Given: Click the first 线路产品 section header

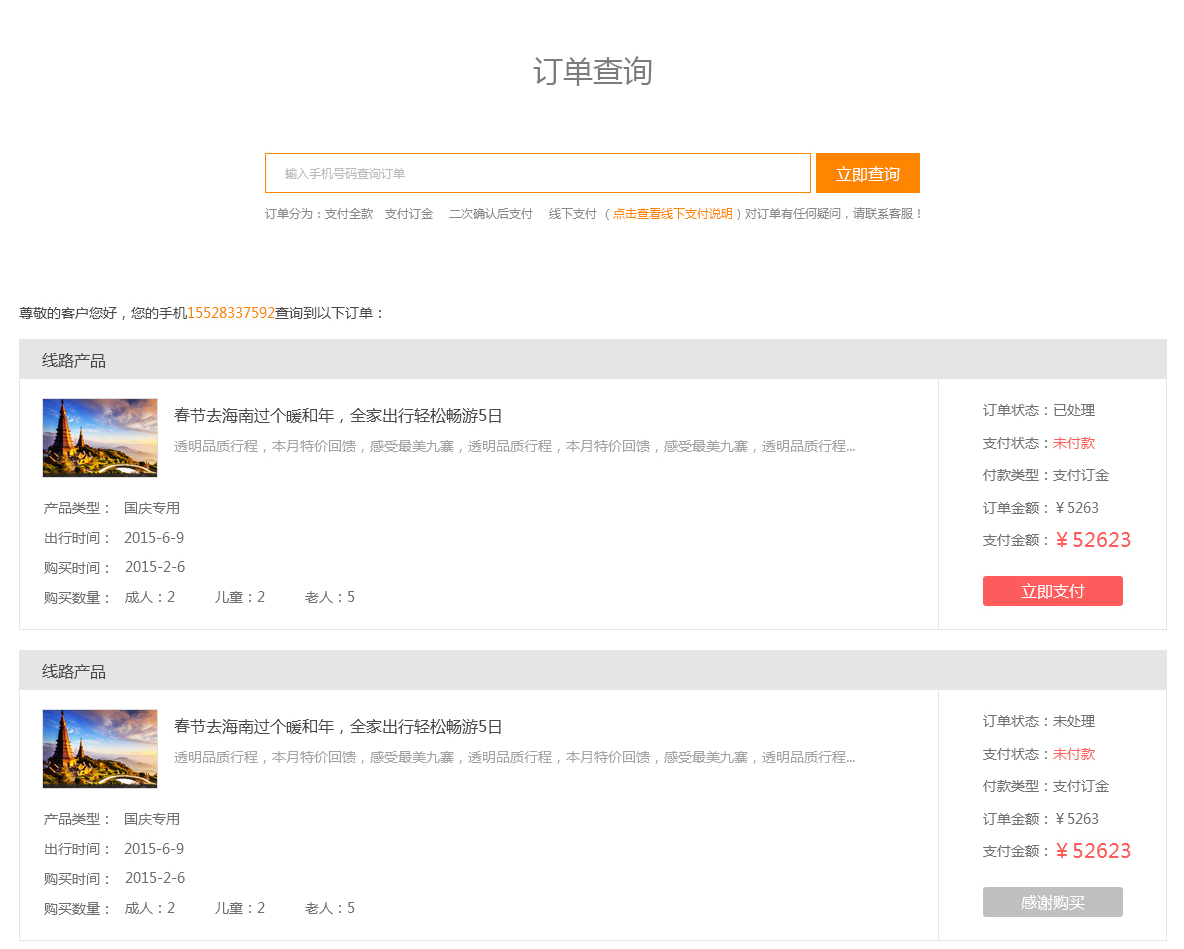Looking at the screenshot, I should pyautogui.click(x=74, y=359).
